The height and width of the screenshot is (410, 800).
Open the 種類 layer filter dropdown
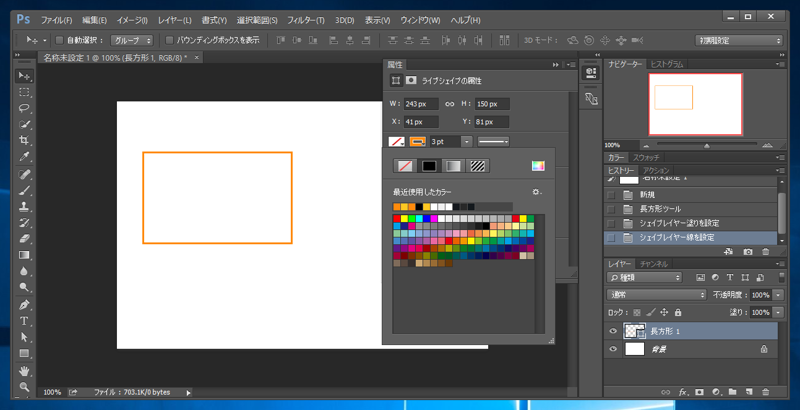point(644,277)
